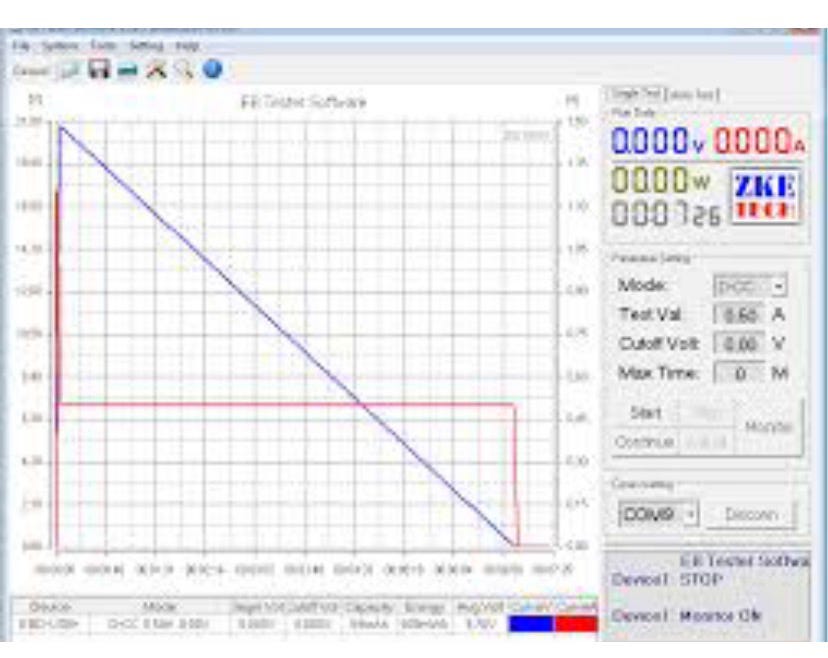Click the EB Tester Software chart title
Screen dimensions: 828x658
pos(303,102)
